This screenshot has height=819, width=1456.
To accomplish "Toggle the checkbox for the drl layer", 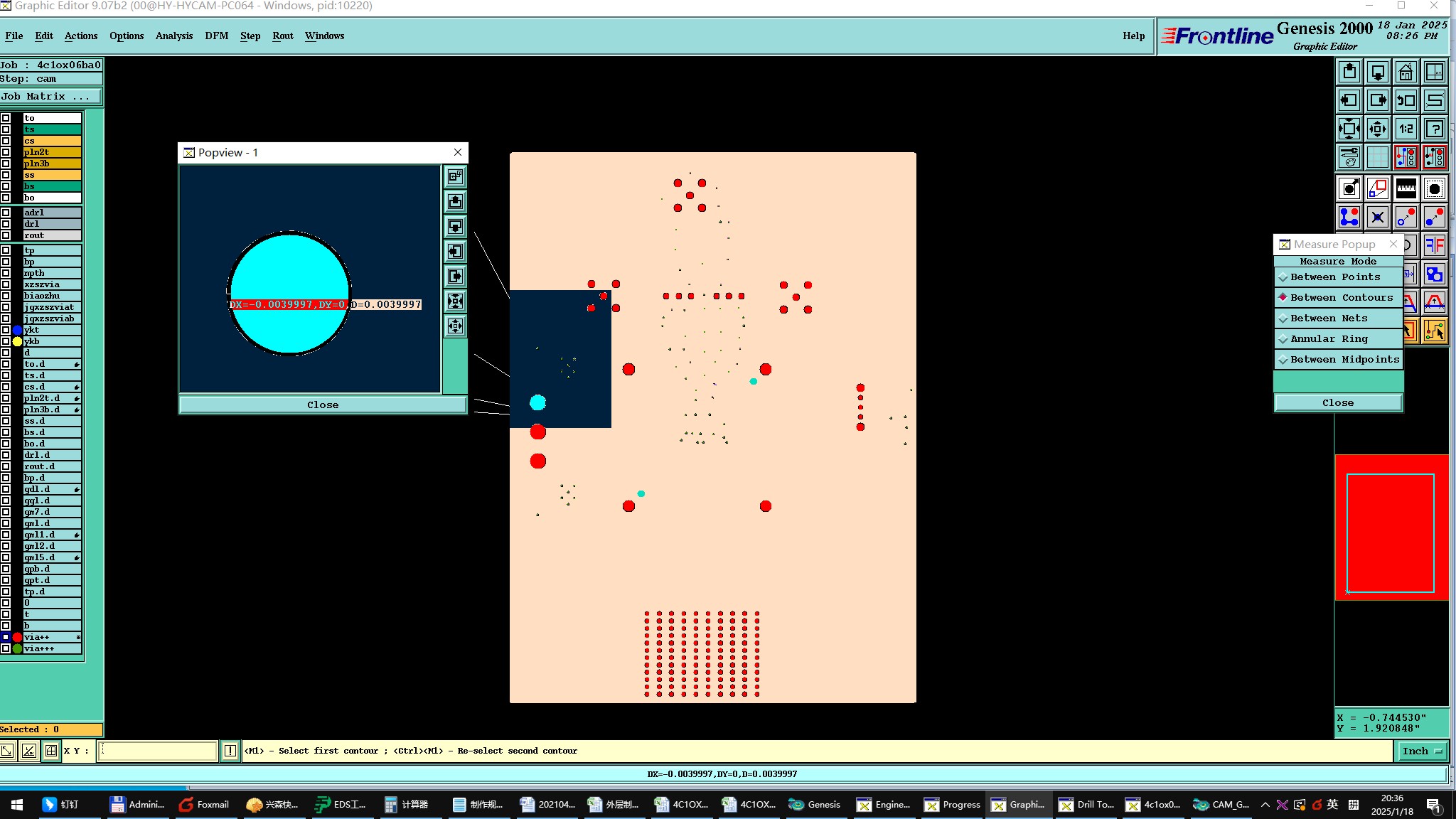I will (x=6, y=224).
